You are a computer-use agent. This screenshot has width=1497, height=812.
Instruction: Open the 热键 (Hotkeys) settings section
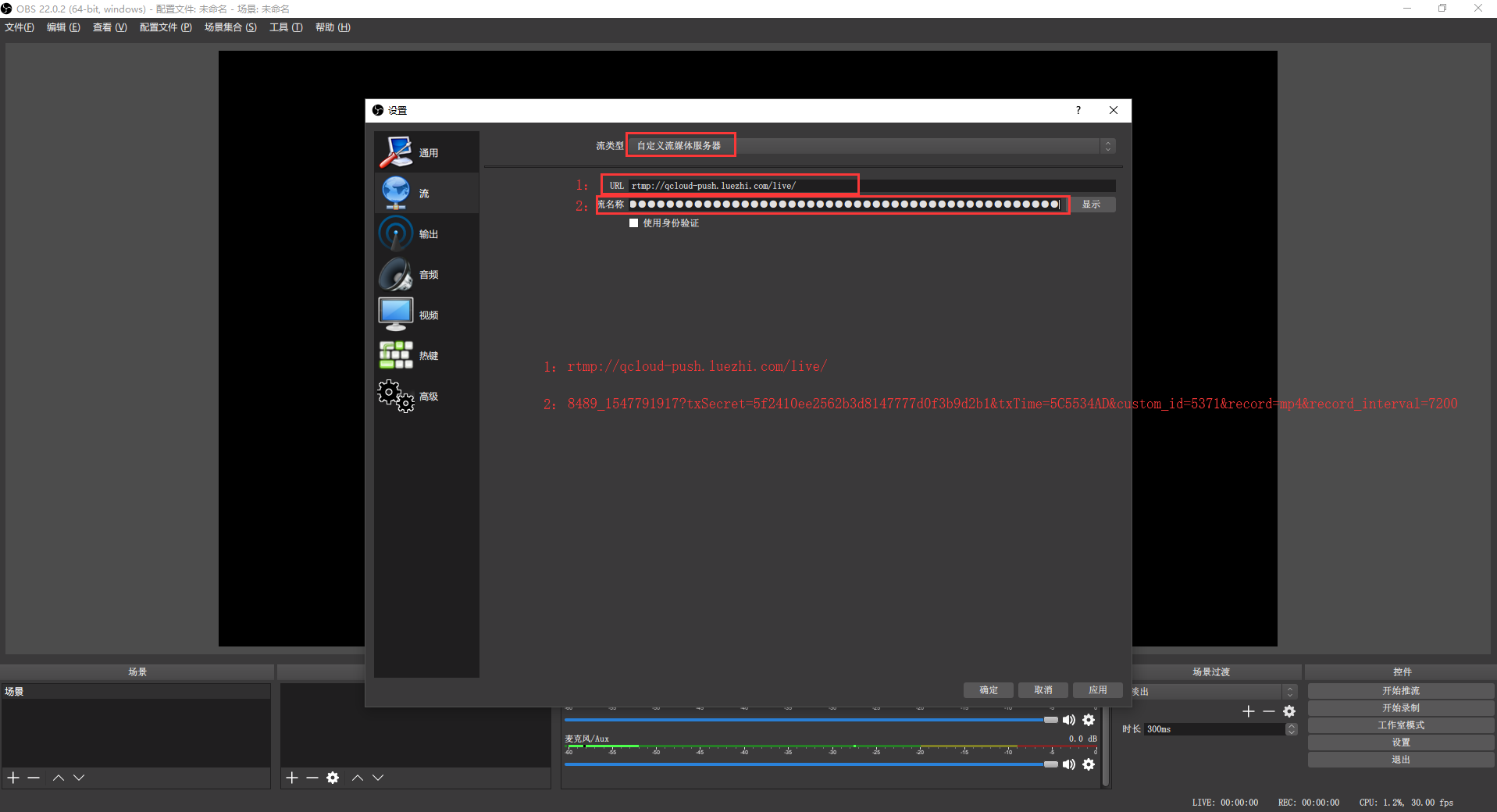(426, 355)
